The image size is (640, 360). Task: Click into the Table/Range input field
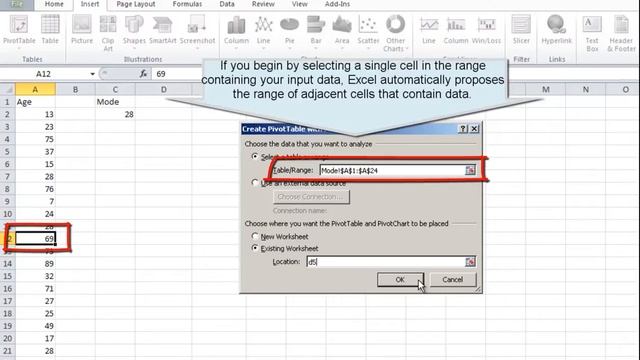392,170
